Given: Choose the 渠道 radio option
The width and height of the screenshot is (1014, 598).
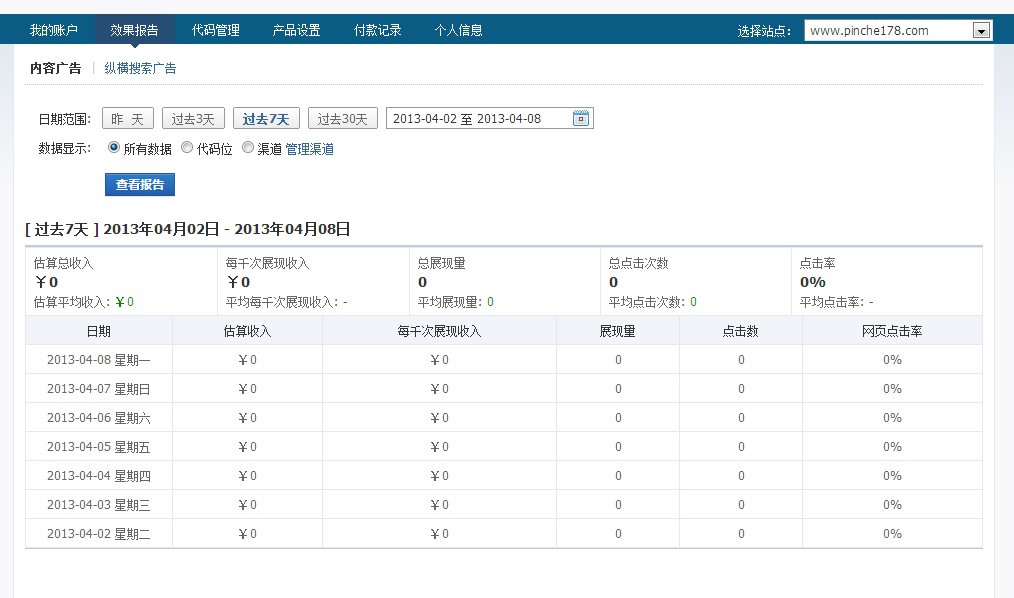Looking at the screenshot, I should [248, 148].
